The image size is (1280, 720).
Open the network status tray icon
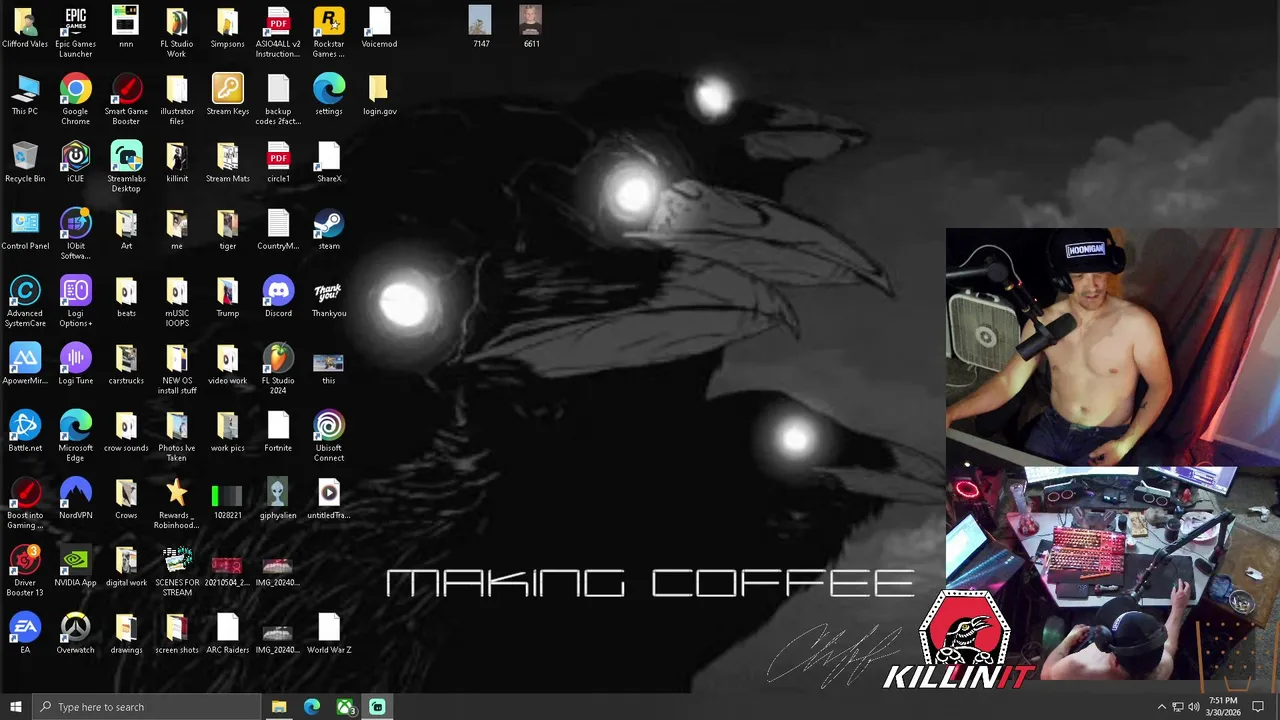(x=1177, y=707)
